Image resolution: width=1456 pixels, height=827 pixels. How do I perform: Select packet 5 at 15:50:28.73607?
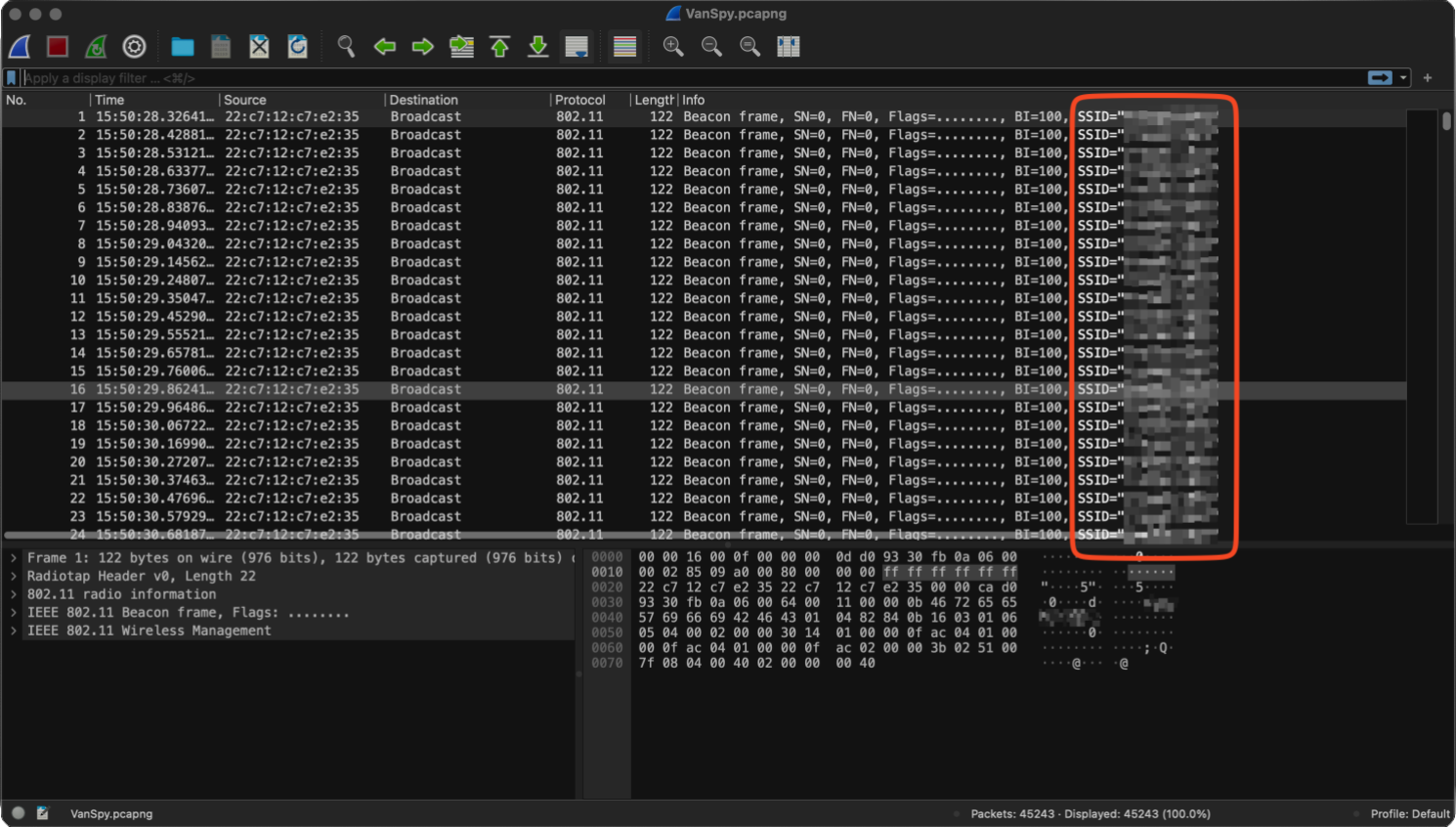coord(704,190)
